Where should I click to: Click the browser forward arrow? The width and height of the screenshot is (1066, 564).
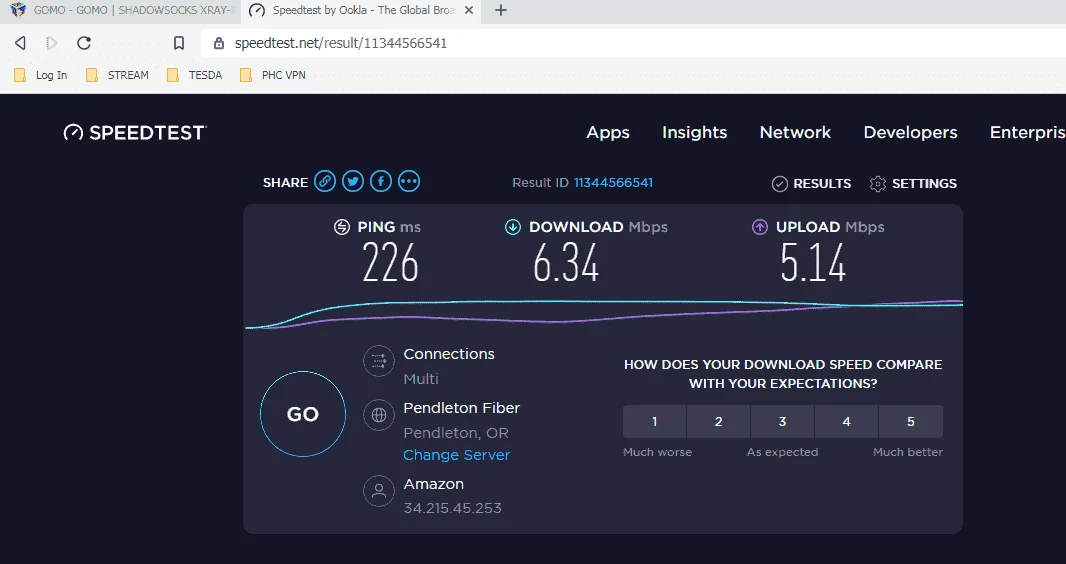[52, 43]
